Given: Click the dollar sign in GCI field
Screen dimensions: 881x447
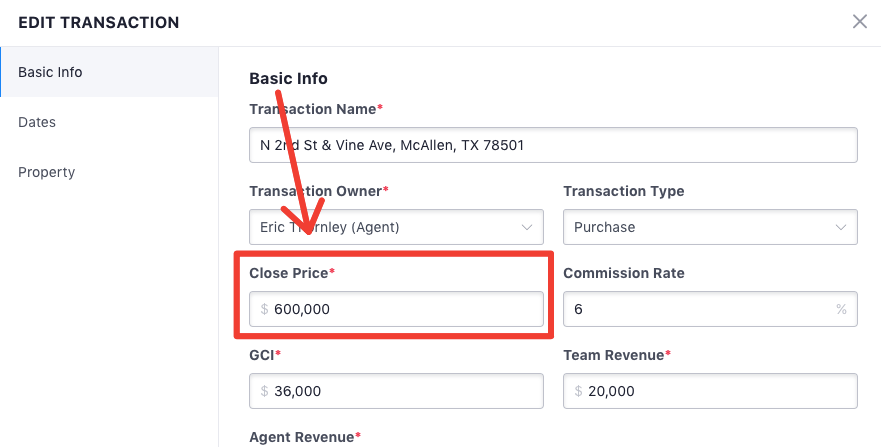Looking at the screenshot, I should tap(264, 391).
